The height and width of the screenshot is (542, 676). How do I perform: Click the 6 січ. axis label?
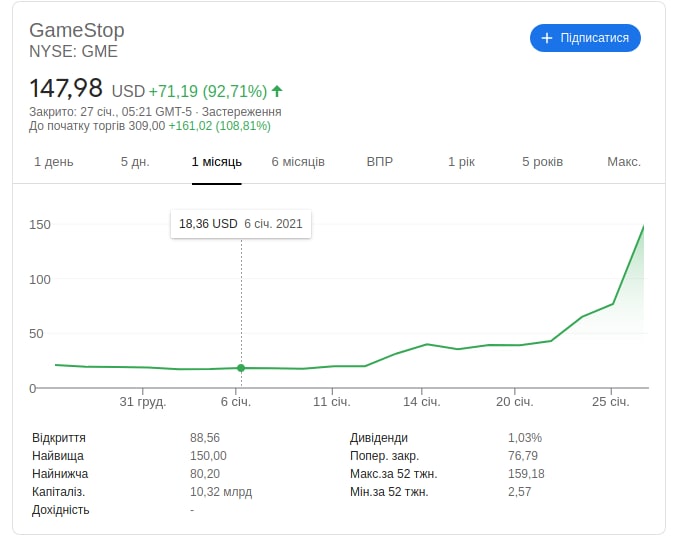(236, 402)
